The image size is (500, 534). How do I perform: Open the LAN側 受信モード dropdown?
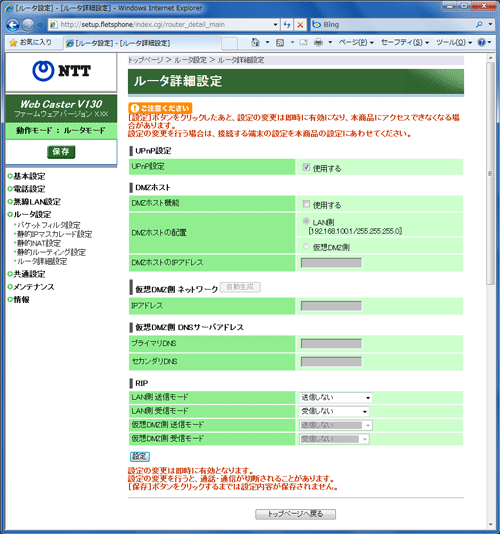(334, 411)
